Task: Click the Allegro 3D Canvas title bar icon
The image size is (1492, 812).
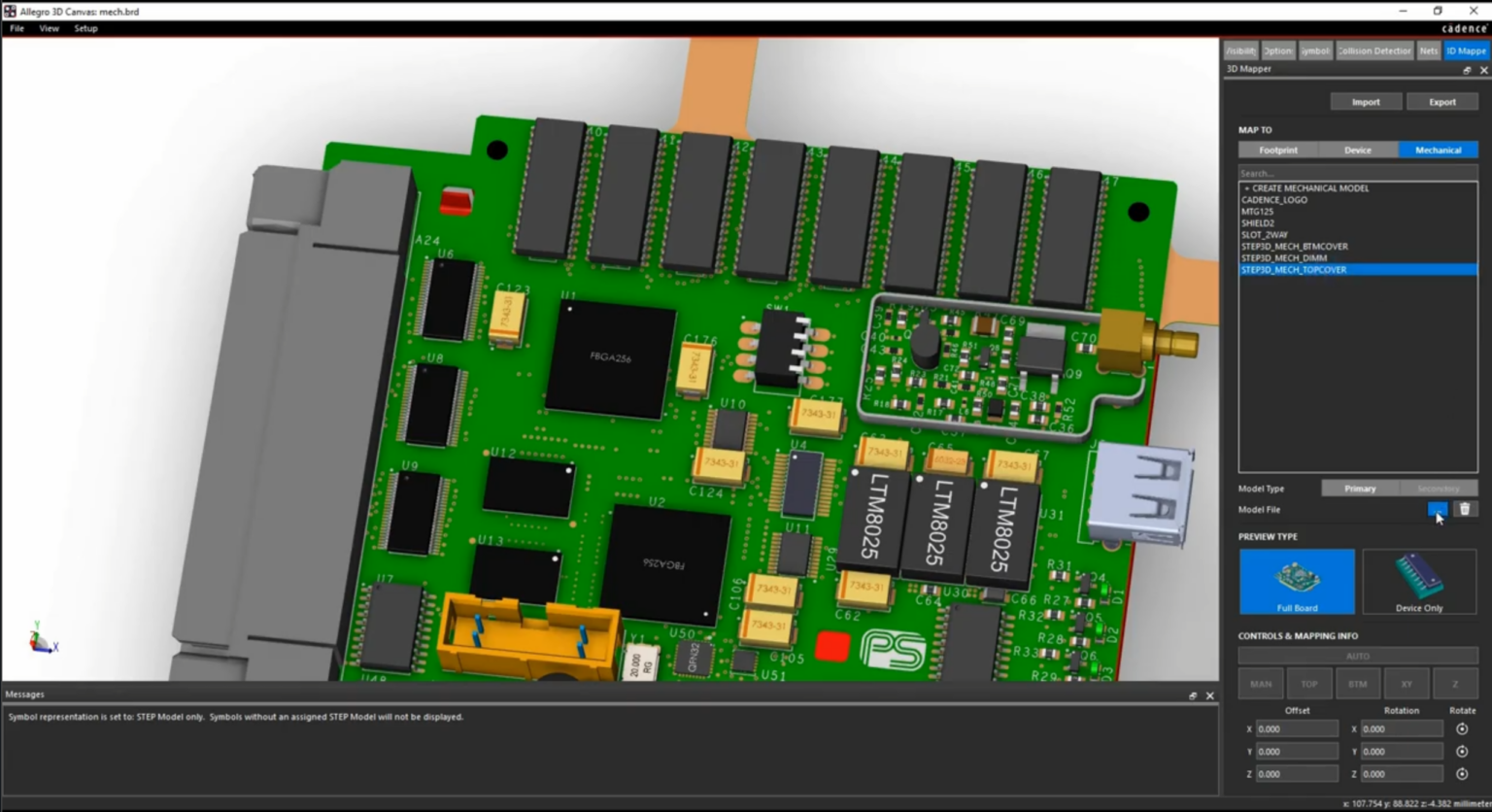Action: coord(10,11)
